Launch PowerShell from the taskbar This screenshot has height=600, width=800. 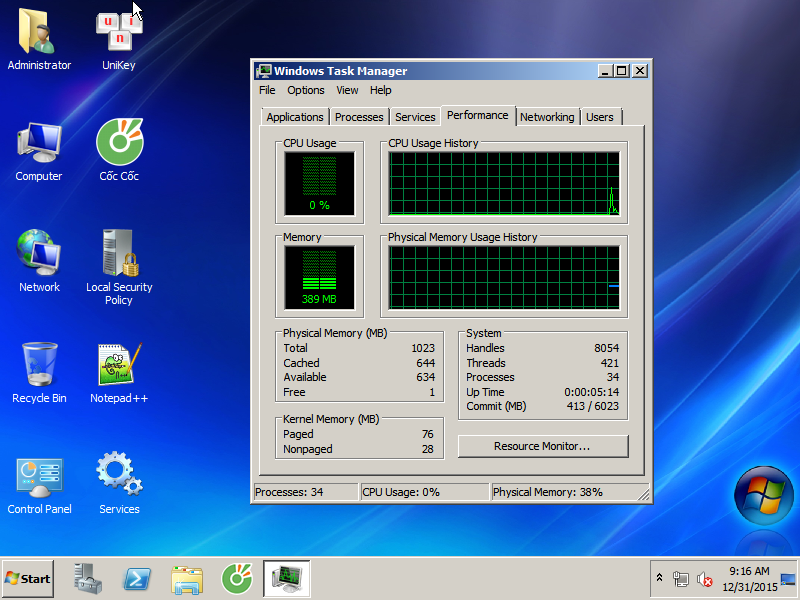click(137, 579)
